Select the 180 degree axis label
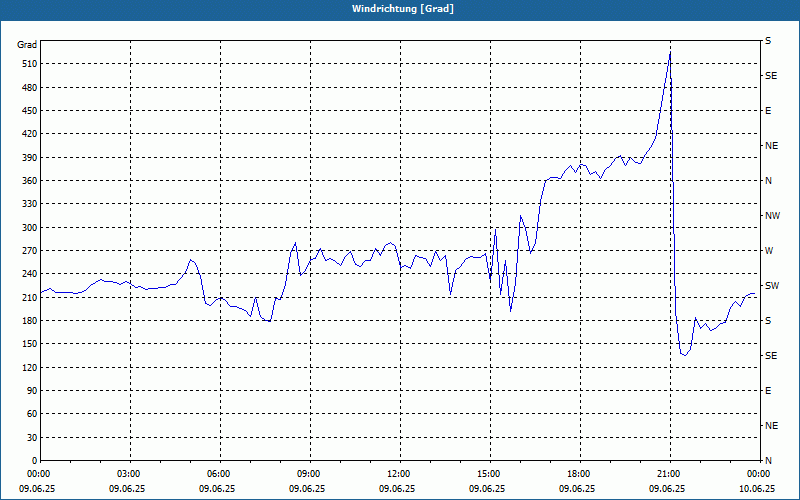The width and height of the screenshot is (800, 500). point(30,320)
